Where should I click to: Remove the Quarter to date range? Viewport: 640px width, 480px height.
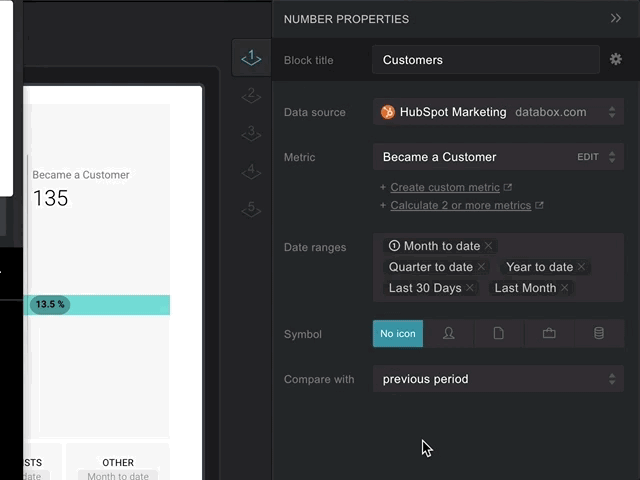coord(482,267)
